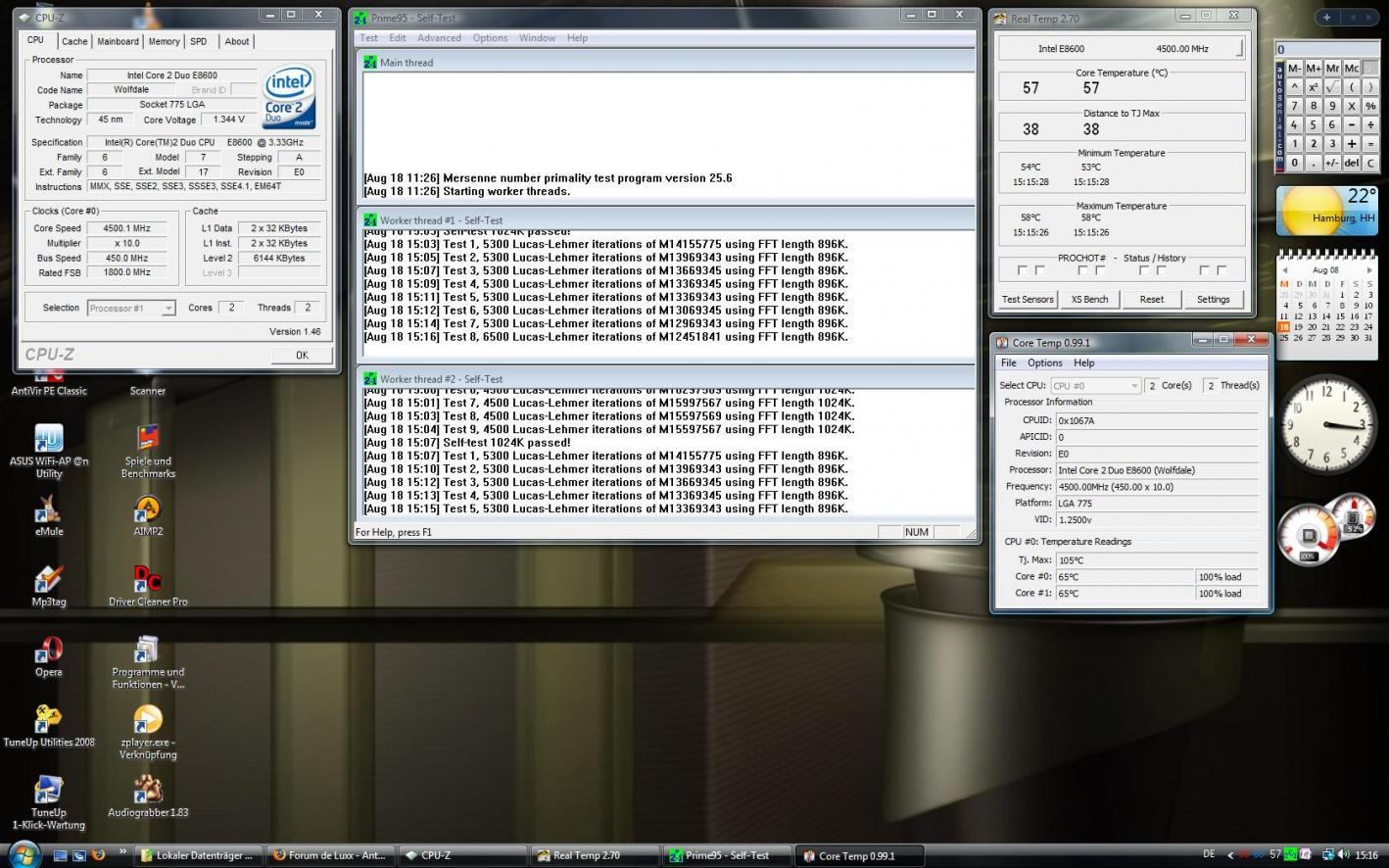
Task: Click the sidebar add gadgets plus button
Action: tap(1327, 18)
